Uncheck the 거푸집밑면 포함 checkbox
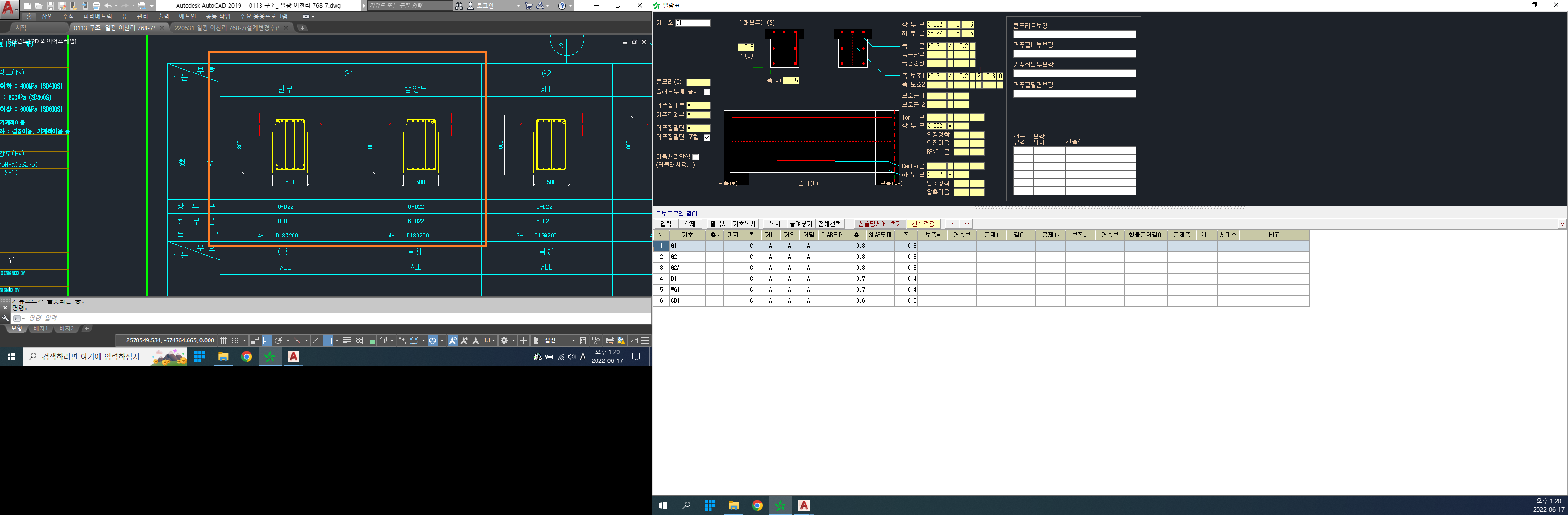This screenshot has height=515, width=1568. [707, 137]
